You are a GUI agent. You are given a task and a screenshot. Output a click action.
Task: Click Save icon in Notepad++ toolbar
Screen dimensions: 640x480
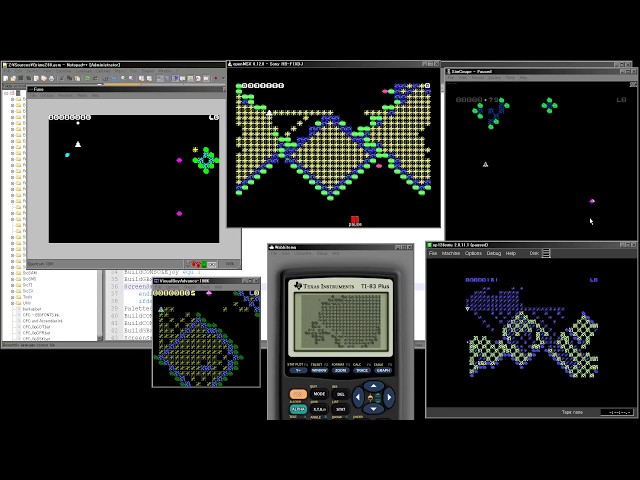pos(21,78)
